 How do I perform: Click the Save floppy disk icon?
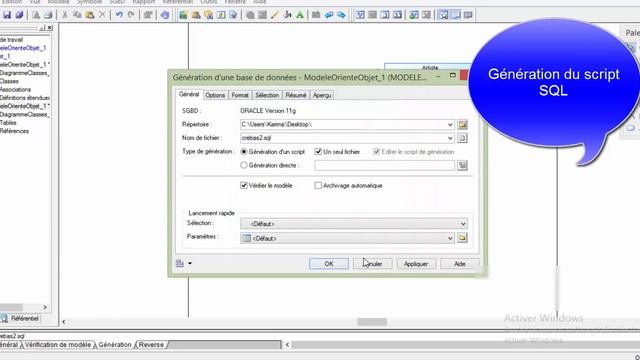pos(7,15)
